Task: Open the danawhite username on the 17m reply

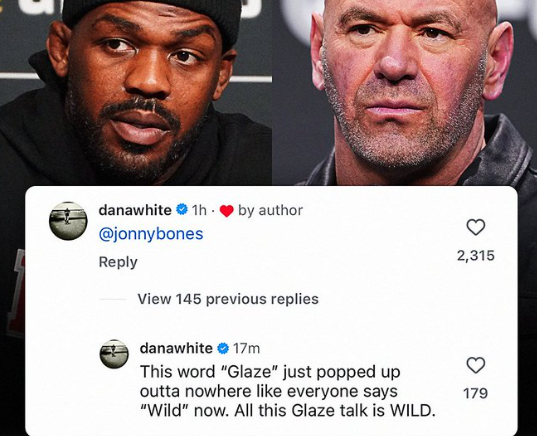Action: click(176, 348)
